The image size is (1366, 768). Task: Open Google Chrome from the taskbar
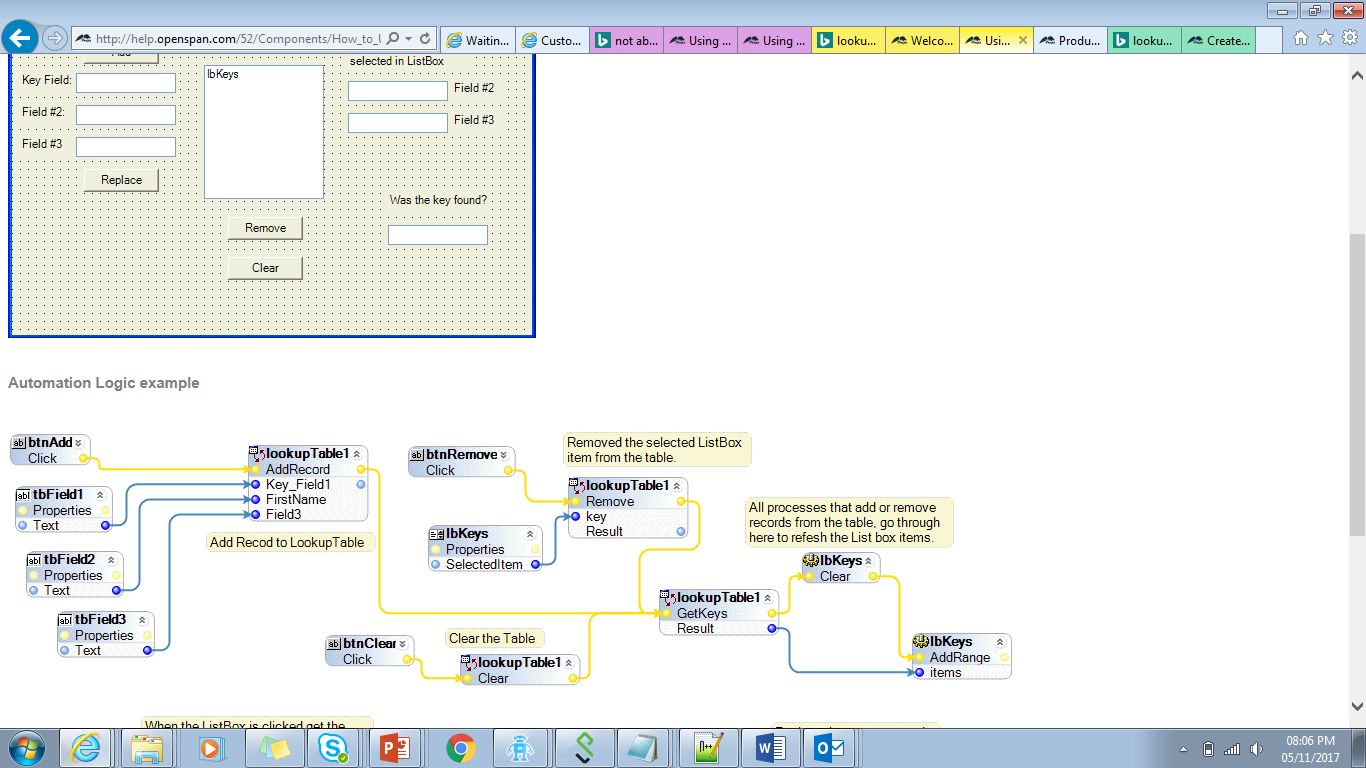coord(460,748)
